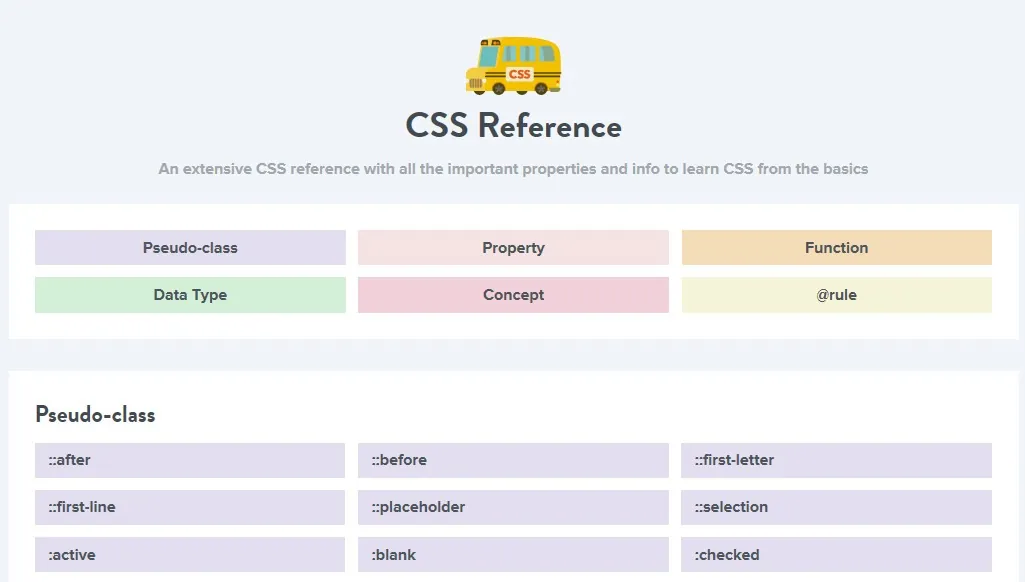Select the ::first-letter entry
Screen dimensions: 1025x582
[x=837, y=460]
